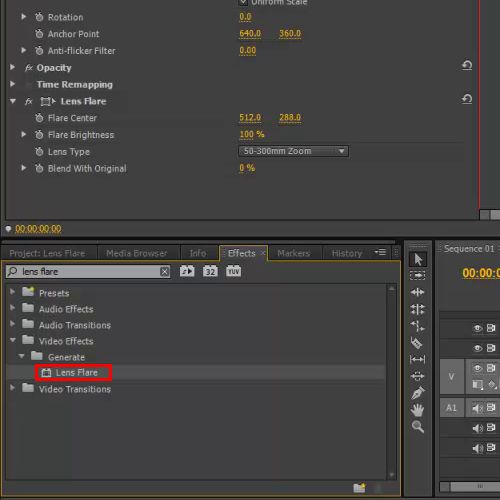Filter by 32-bit Color effects icon
The width and height of the screenshot is (500, 500).
click(x=210, y=271)
